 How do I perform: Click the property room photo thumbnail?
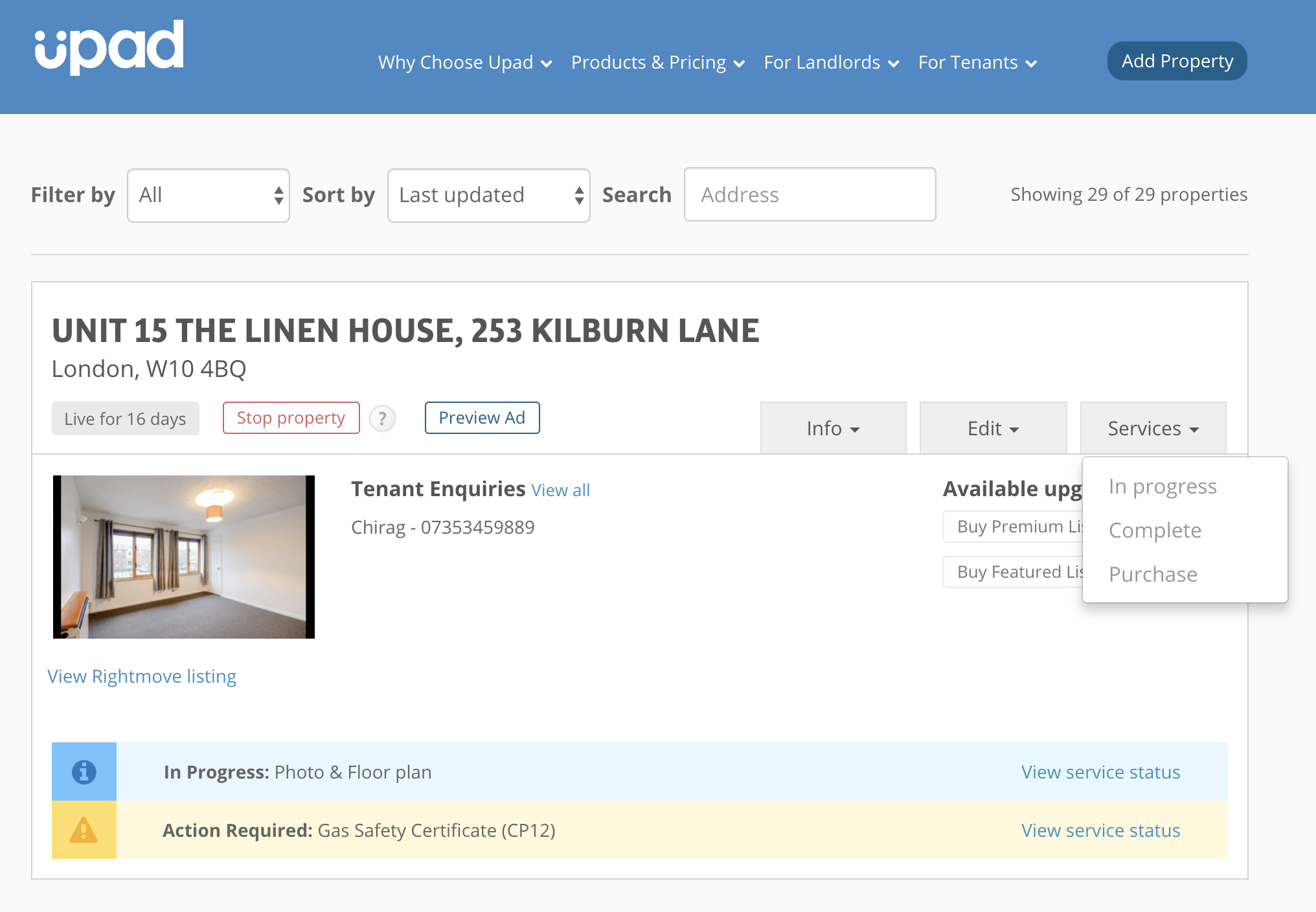184,557
